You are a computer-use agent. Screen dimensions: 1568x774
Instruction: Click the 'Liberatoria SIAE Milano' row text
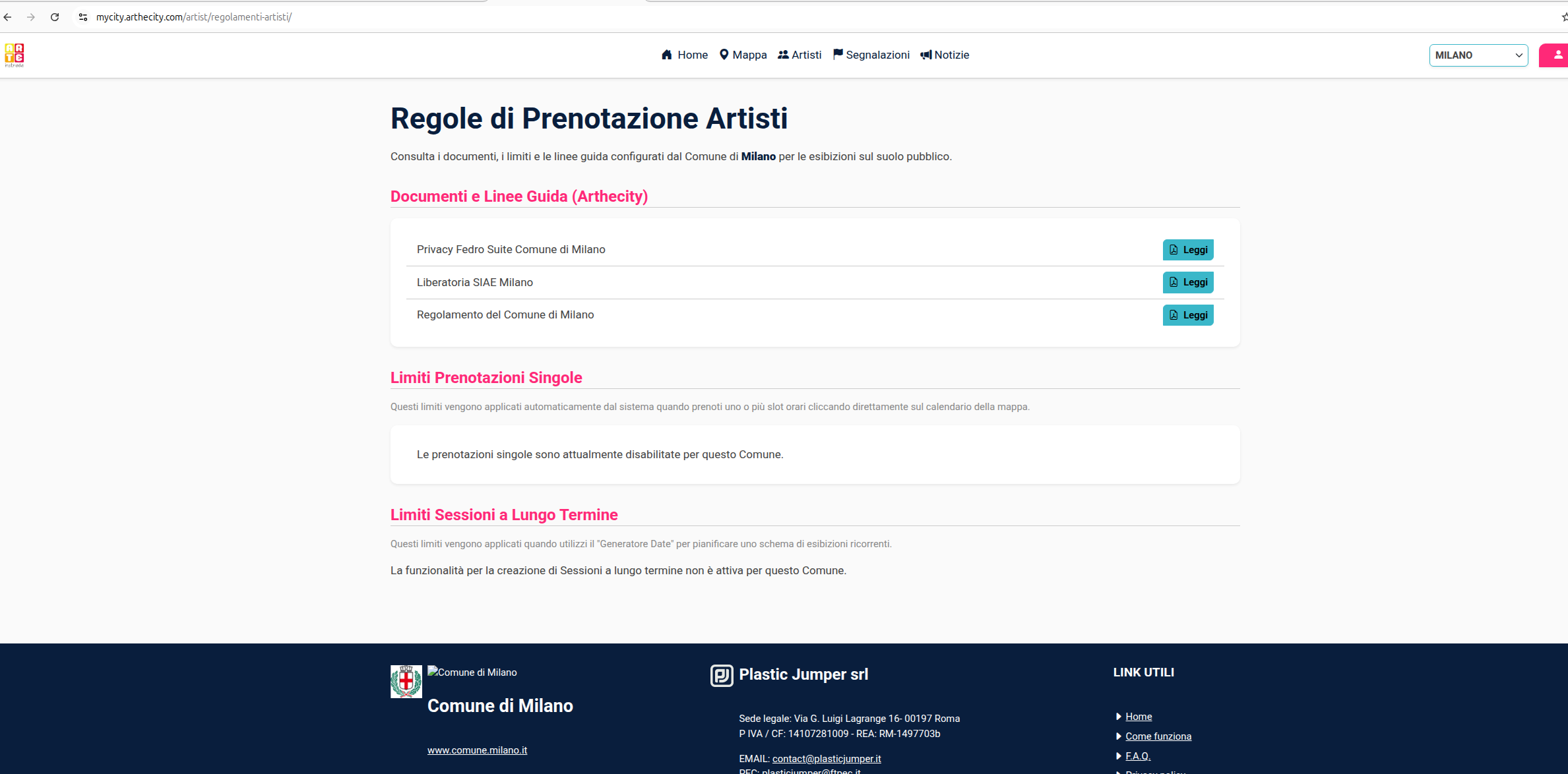pyautogui.click(x=475, y=282)
